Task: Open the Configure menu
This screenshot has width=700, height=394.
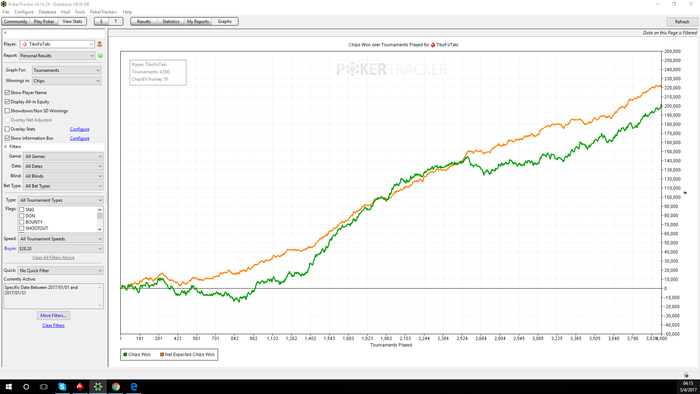Action: 24,12
